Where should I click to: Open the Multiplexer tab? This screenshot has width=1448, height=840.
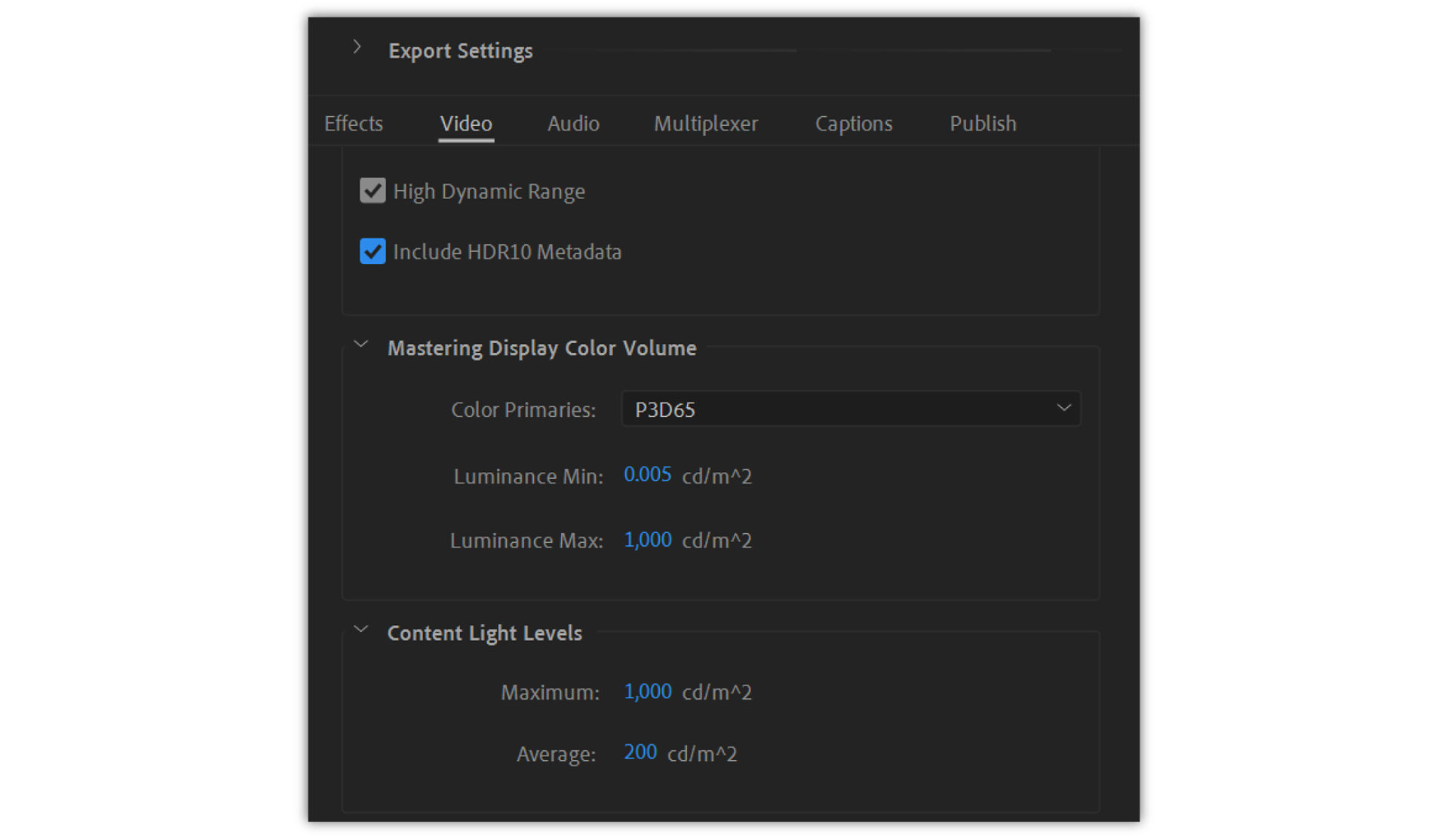(706, 123)
